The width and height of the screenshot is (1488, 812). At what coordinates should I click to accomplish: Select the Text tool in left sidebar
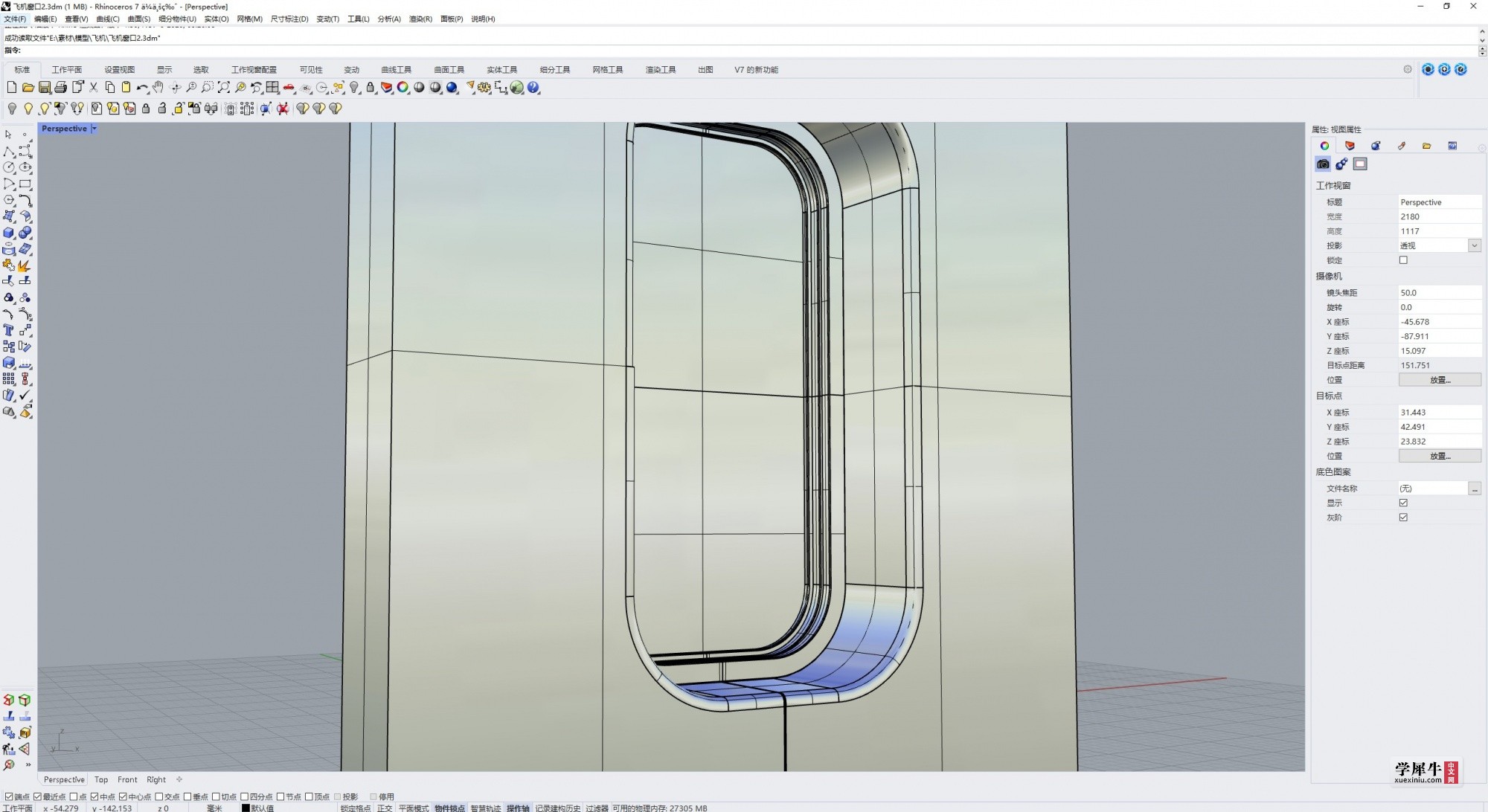(9, 330)
